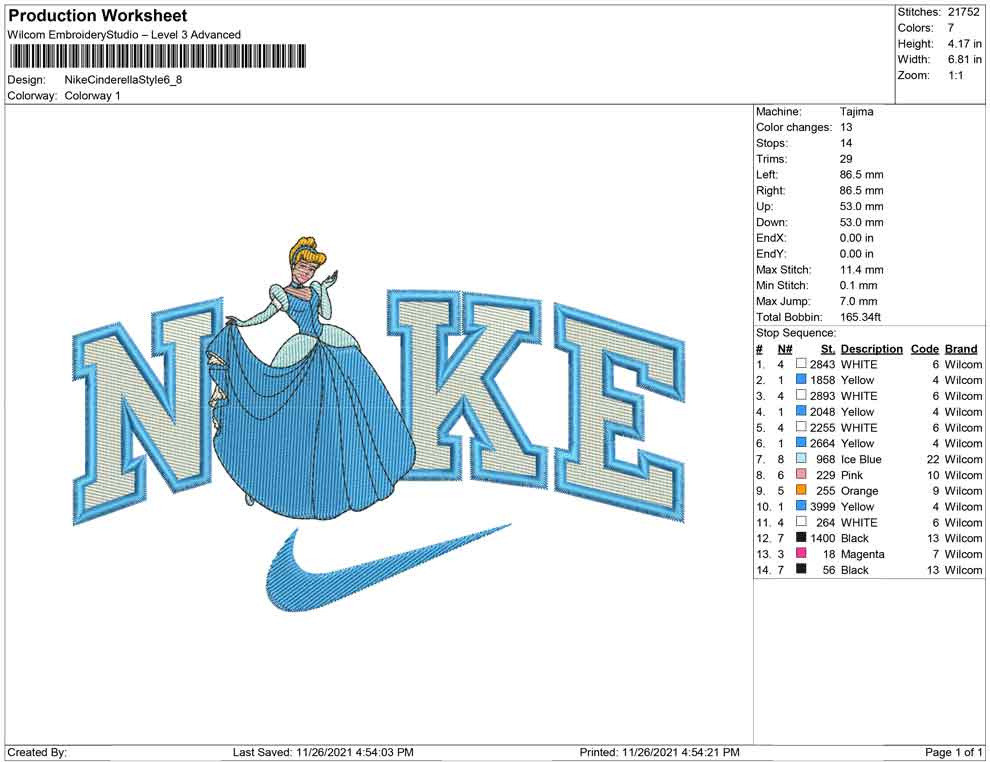Click the Production Worksheet title
The image size is (990, 762).
click(97, 16)
